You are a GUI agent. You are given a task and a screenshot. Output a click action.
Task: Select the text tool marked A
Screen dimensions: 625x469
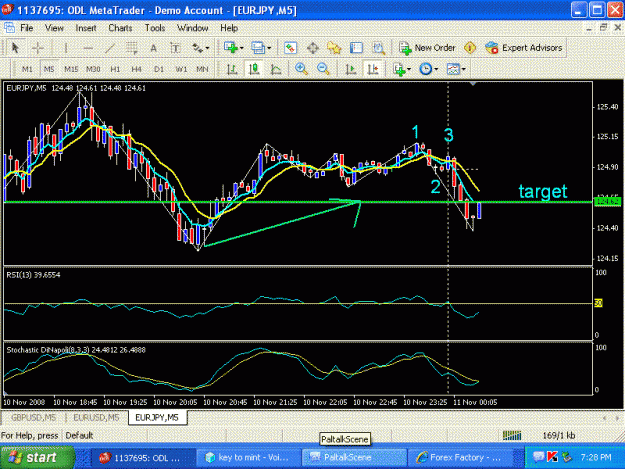click(153, 48)
